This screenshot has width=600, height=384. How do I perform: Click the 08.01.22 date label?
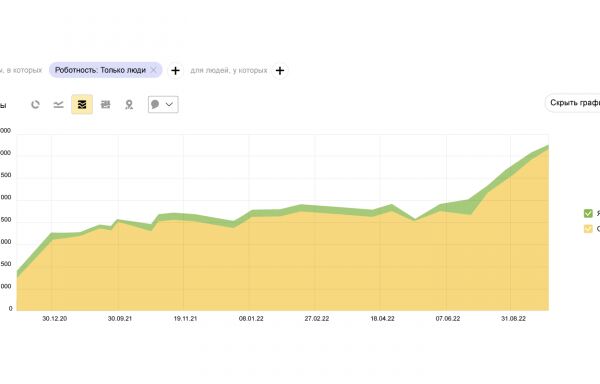[251, 319]
